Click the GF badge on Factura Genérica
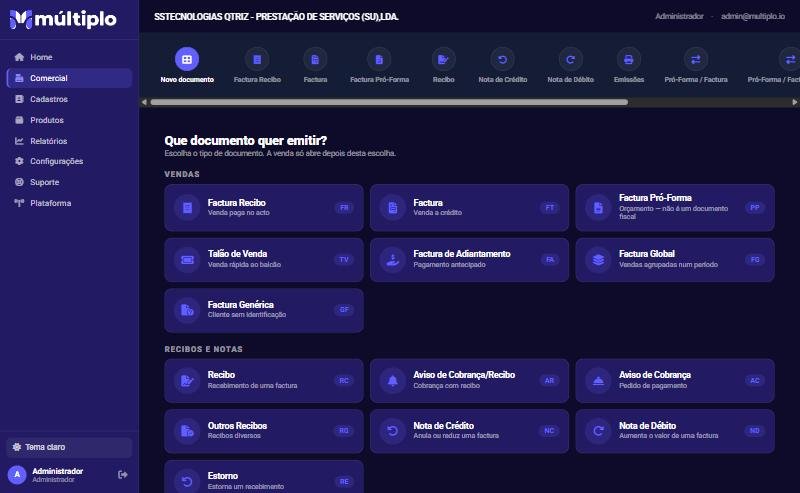 pos(344,310)
